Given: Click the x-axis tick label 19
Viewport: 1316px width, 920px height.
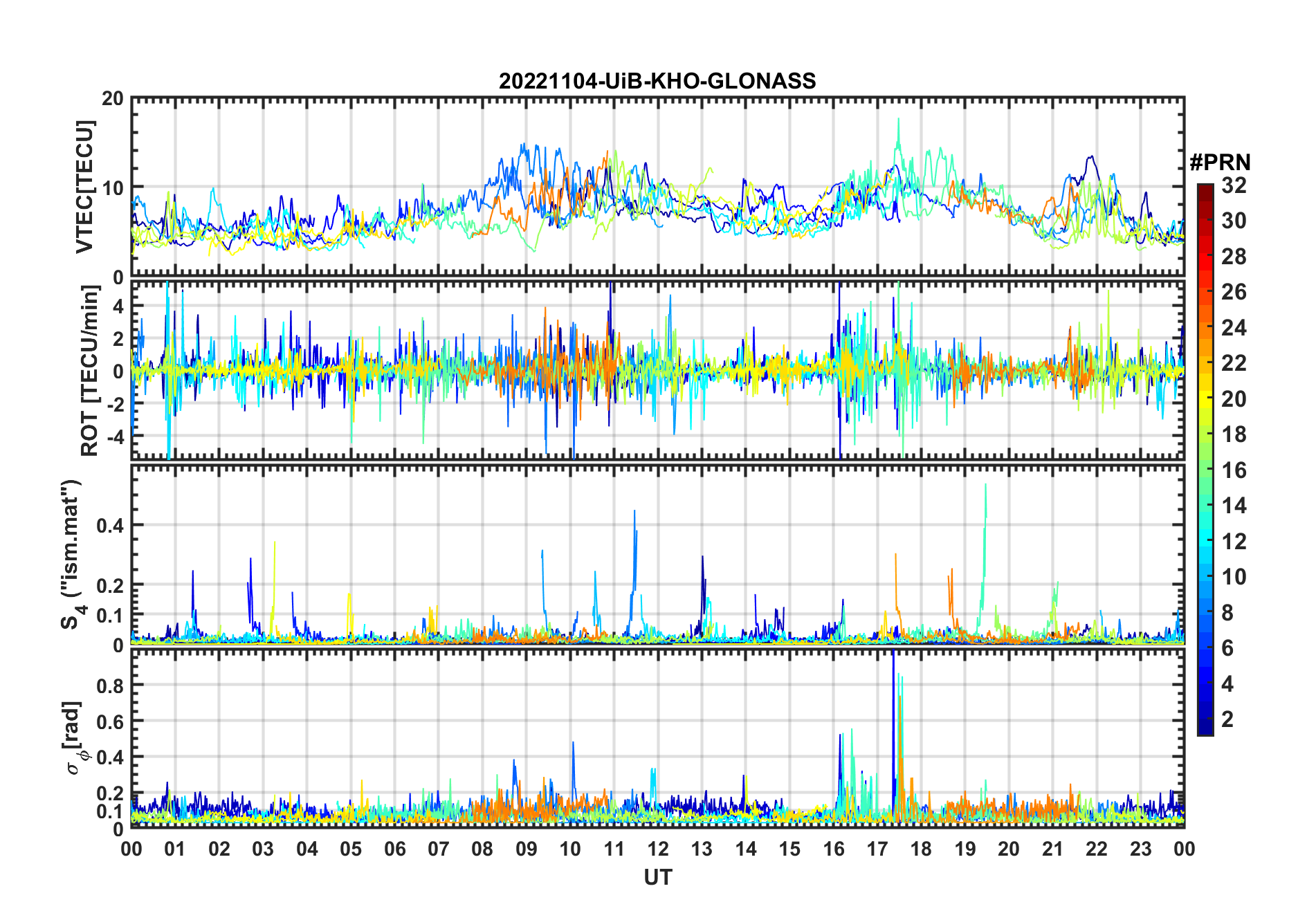Looking at the screenshot, I should 965,849.
